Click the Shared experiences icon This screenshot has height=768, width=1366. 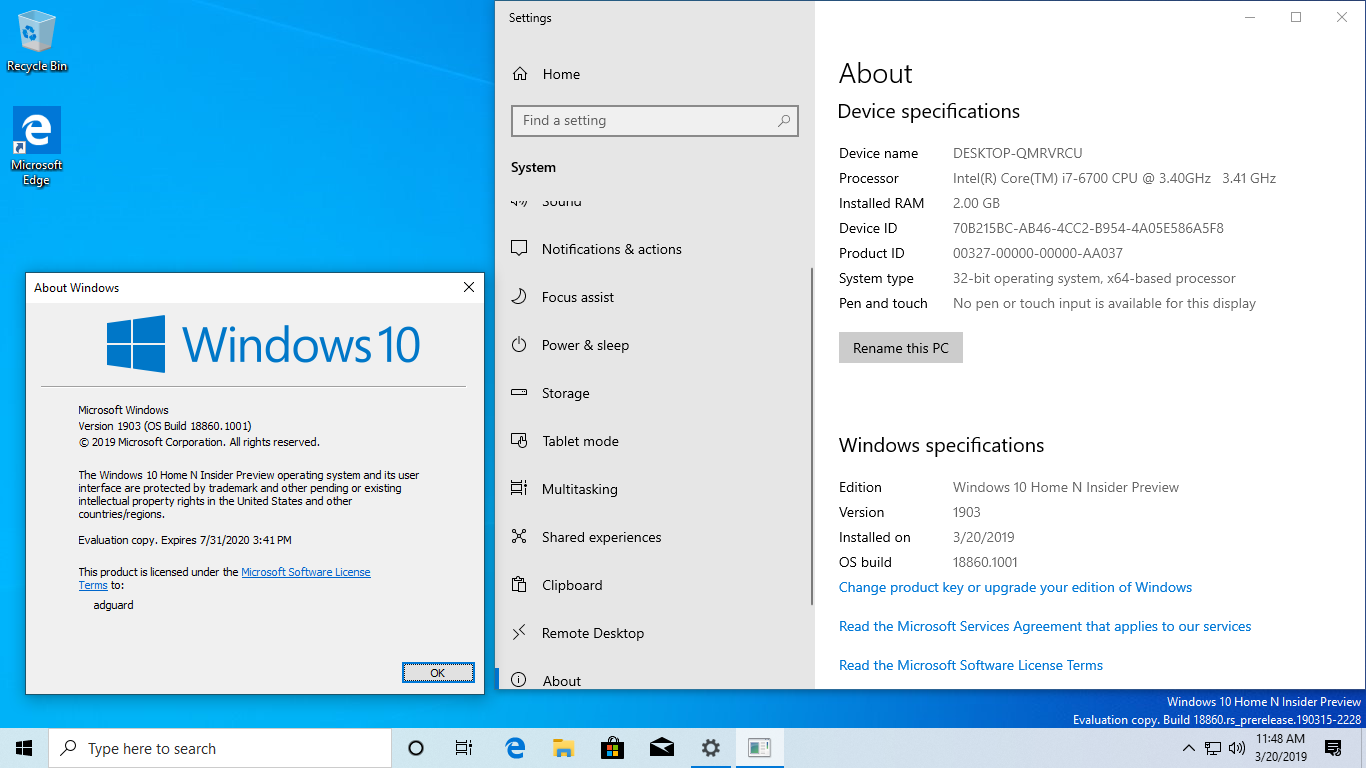pyautogui.click(x=519, y=537)
